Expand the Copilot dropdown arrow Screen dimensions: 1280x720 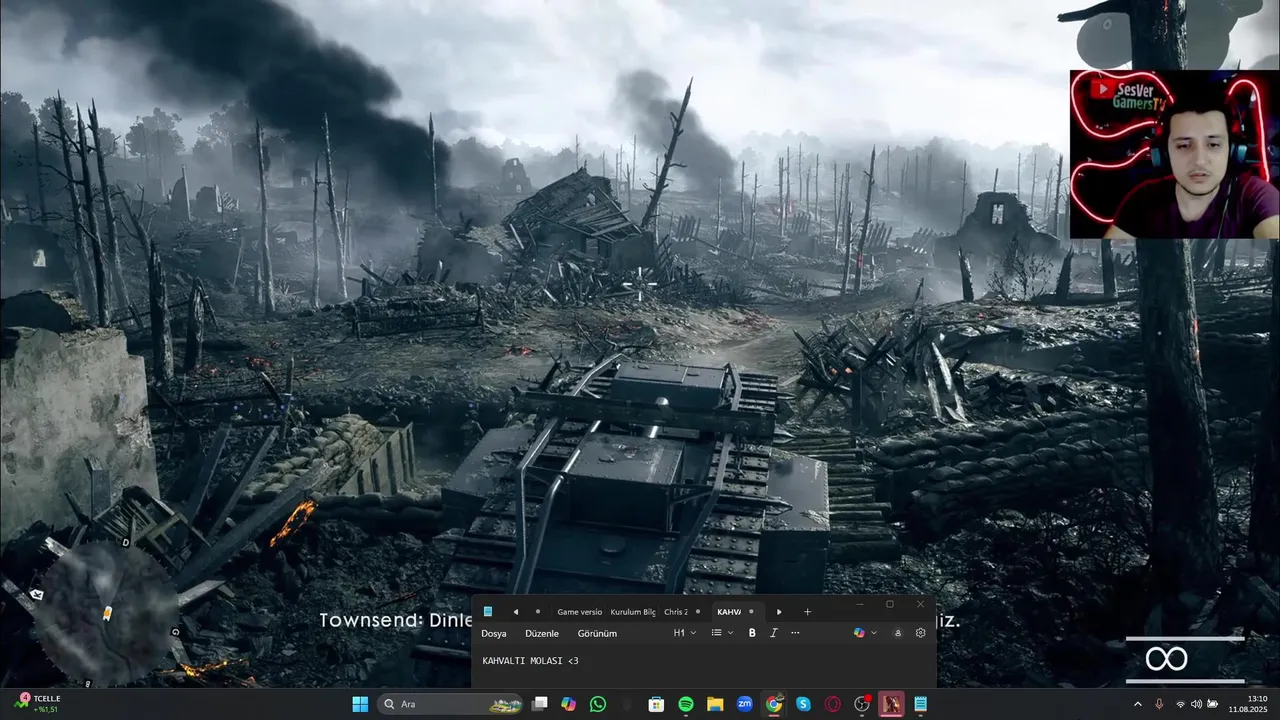pos(874,633)
